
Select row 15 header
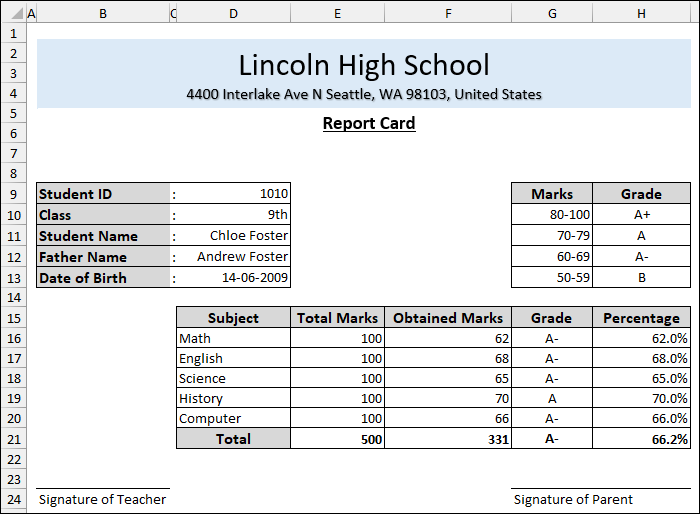(12, 318)
